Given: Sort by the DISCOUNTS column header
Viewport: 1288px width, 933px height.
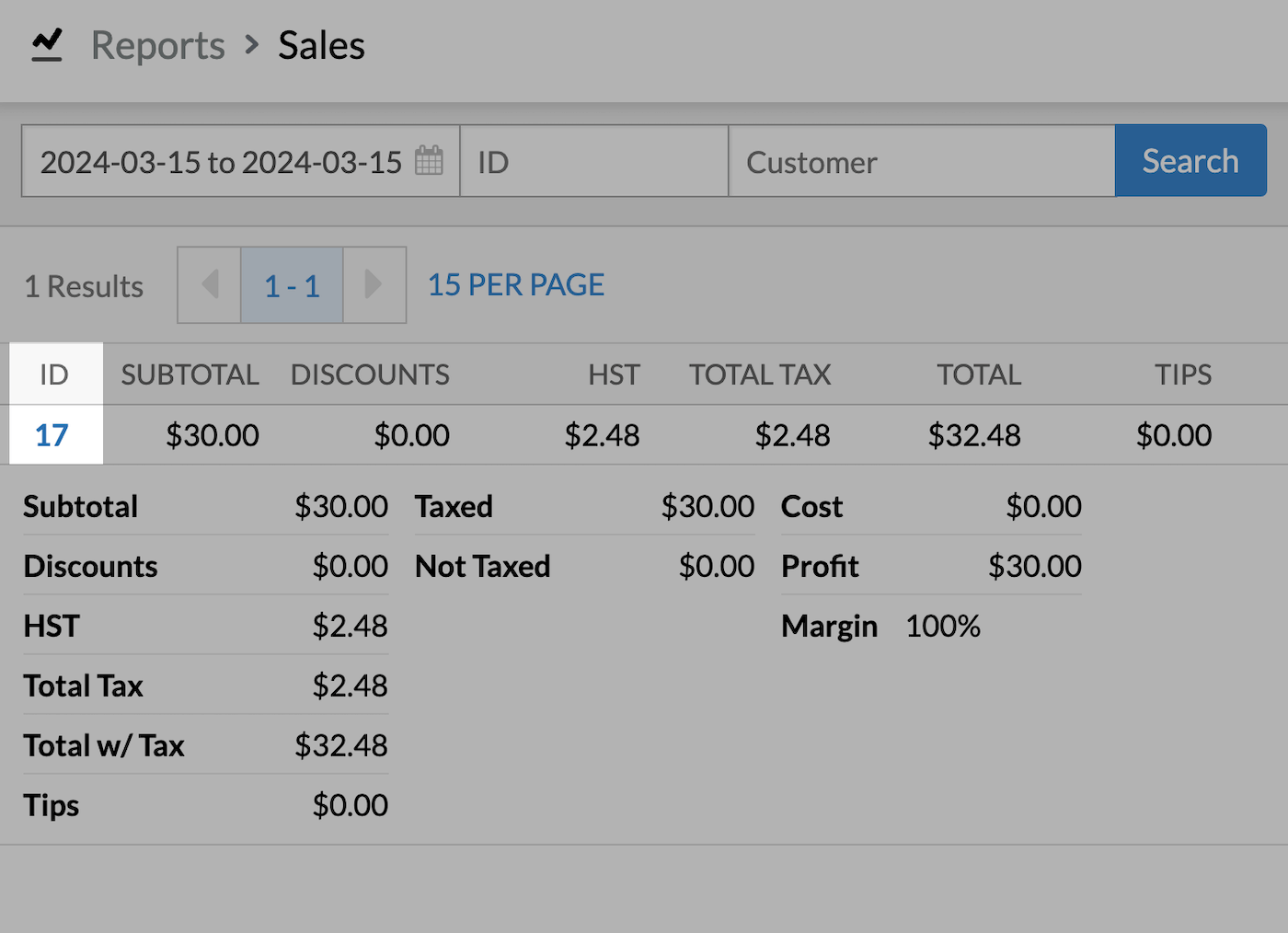Looking at the screenshot, I should click(x=370, y=374).
